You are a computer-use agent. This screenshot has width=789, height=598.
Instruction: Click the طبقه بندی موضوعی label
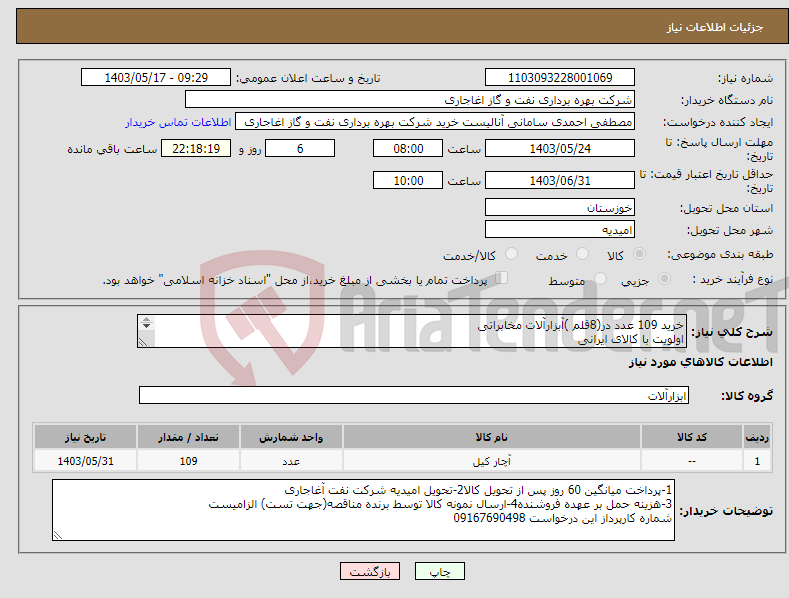click(720, 255)
